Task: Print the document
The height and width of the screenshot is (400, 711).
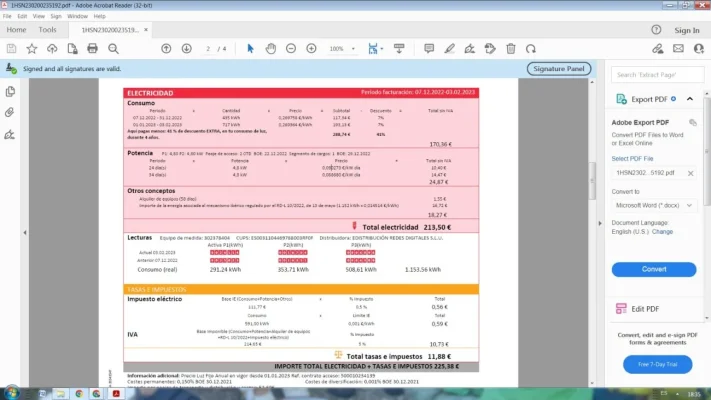Action: pyautogui.click(x=93, y=49)
